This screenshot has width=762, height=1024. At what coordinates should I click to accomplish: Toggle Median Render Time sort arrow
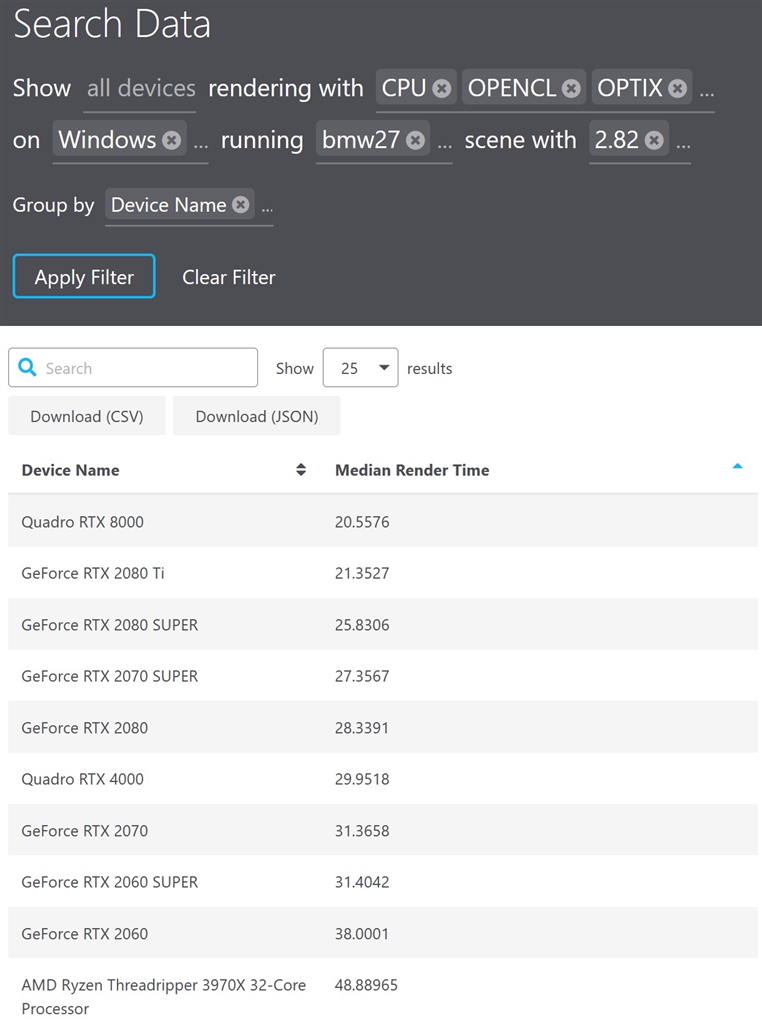pyautogui.click(x=737, y=467)
